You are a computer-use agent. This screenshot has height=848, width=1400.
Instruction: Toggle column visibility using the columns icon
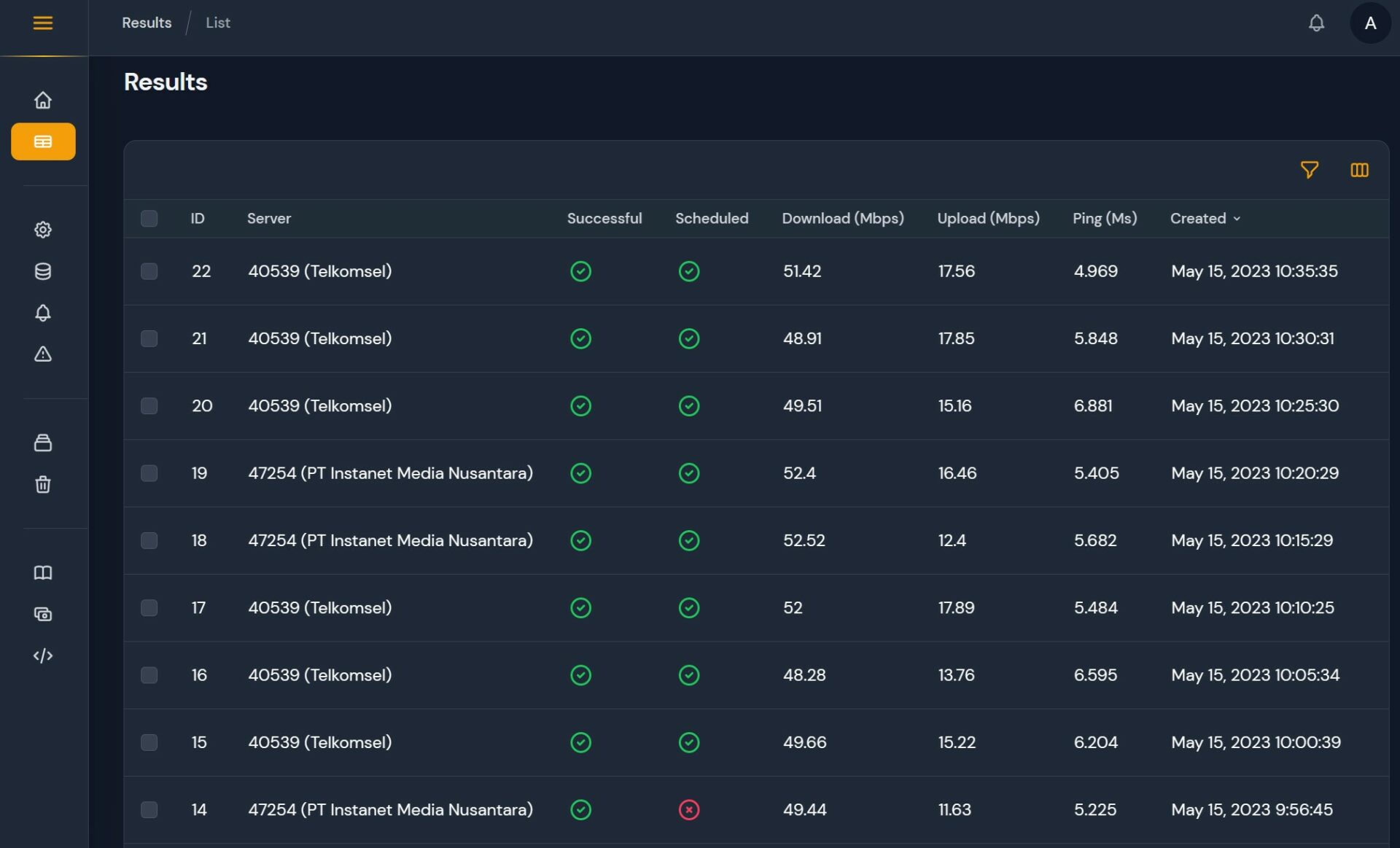tap(1360, 170)
